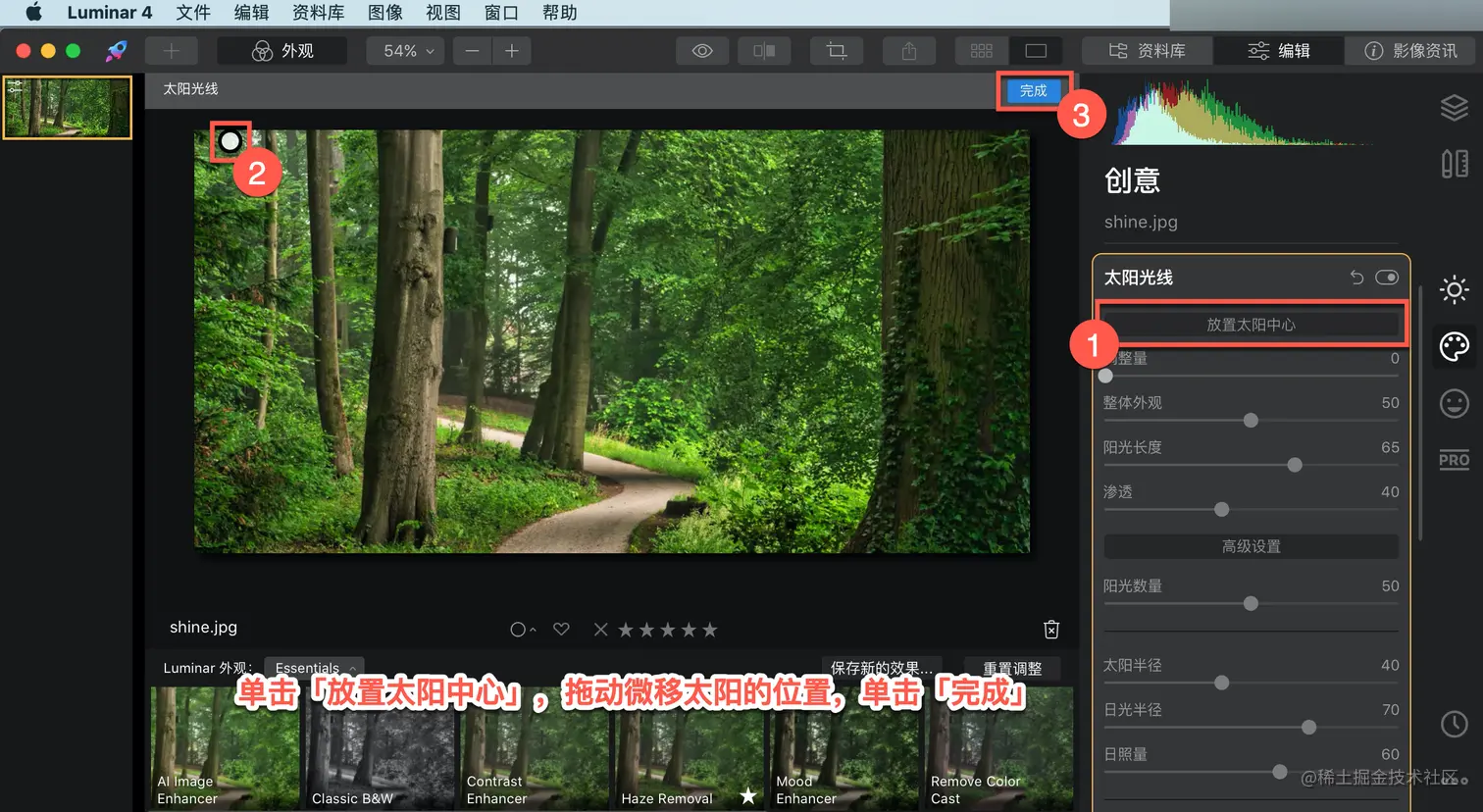Image resolution: width=1483 pixels, height=812 pixels.
Task: Open the clock history icon
Action: [1455, 724]
